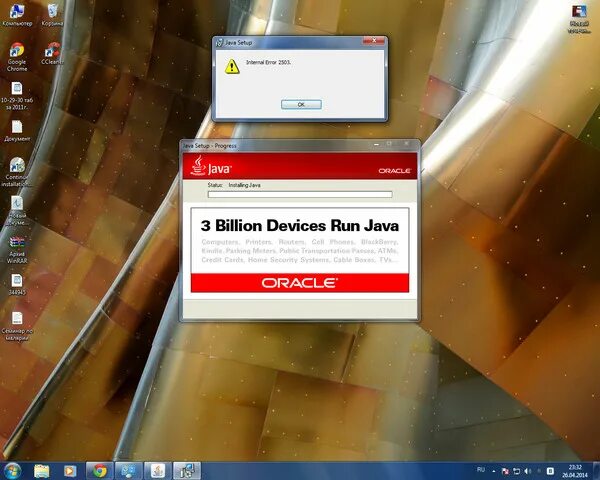Select the Continue installation shortcut
The image size is (600, 480).
point(16,172)
